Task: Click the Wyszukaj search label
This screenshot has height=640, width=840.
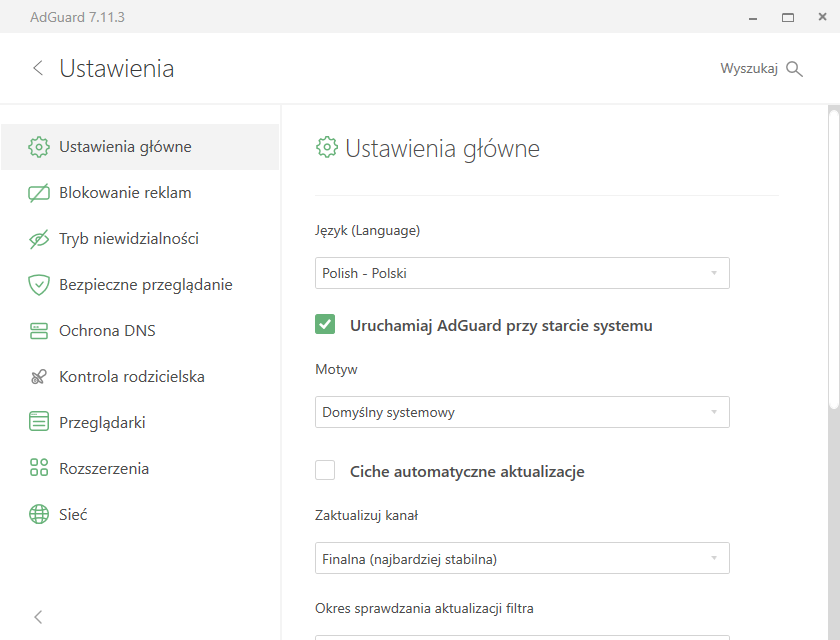Action: (x=749, y=69)
